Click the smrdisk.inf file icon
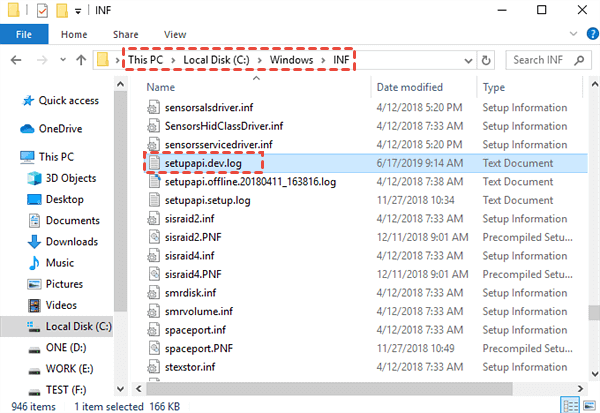 pos(153,293)
